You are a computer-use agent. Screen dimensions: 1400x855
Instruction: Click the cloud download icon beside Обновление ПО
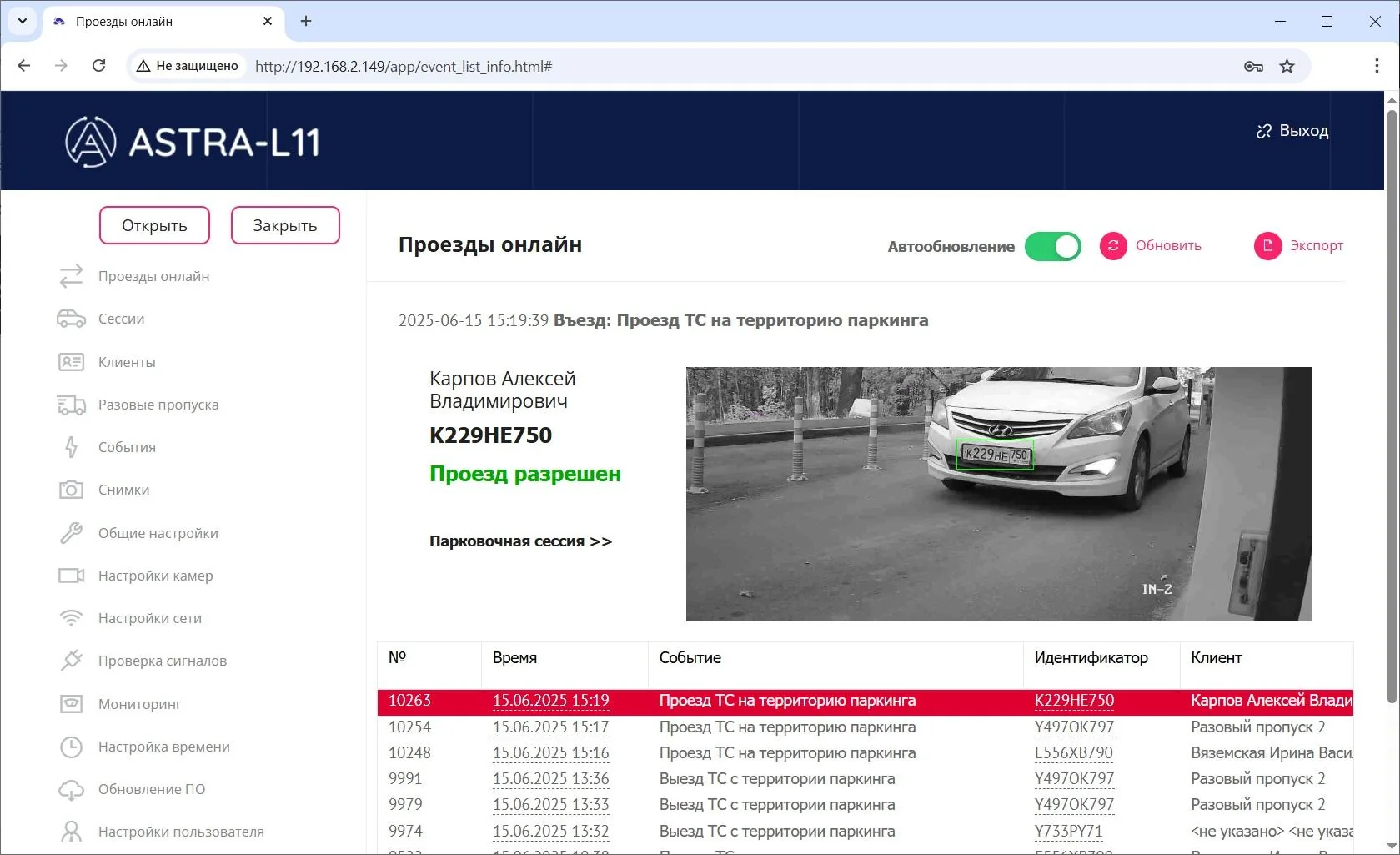(71, 789)
